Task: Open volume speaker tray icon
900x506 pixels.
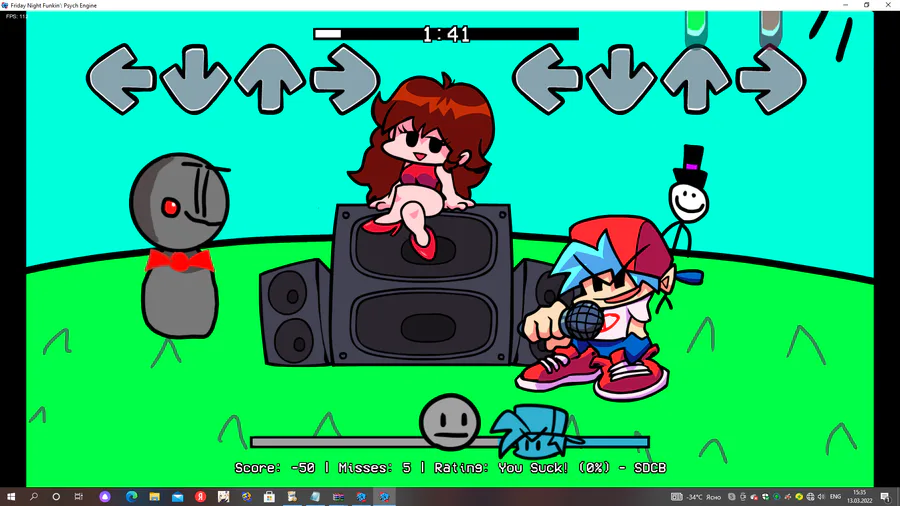Action: coord(821,497)
